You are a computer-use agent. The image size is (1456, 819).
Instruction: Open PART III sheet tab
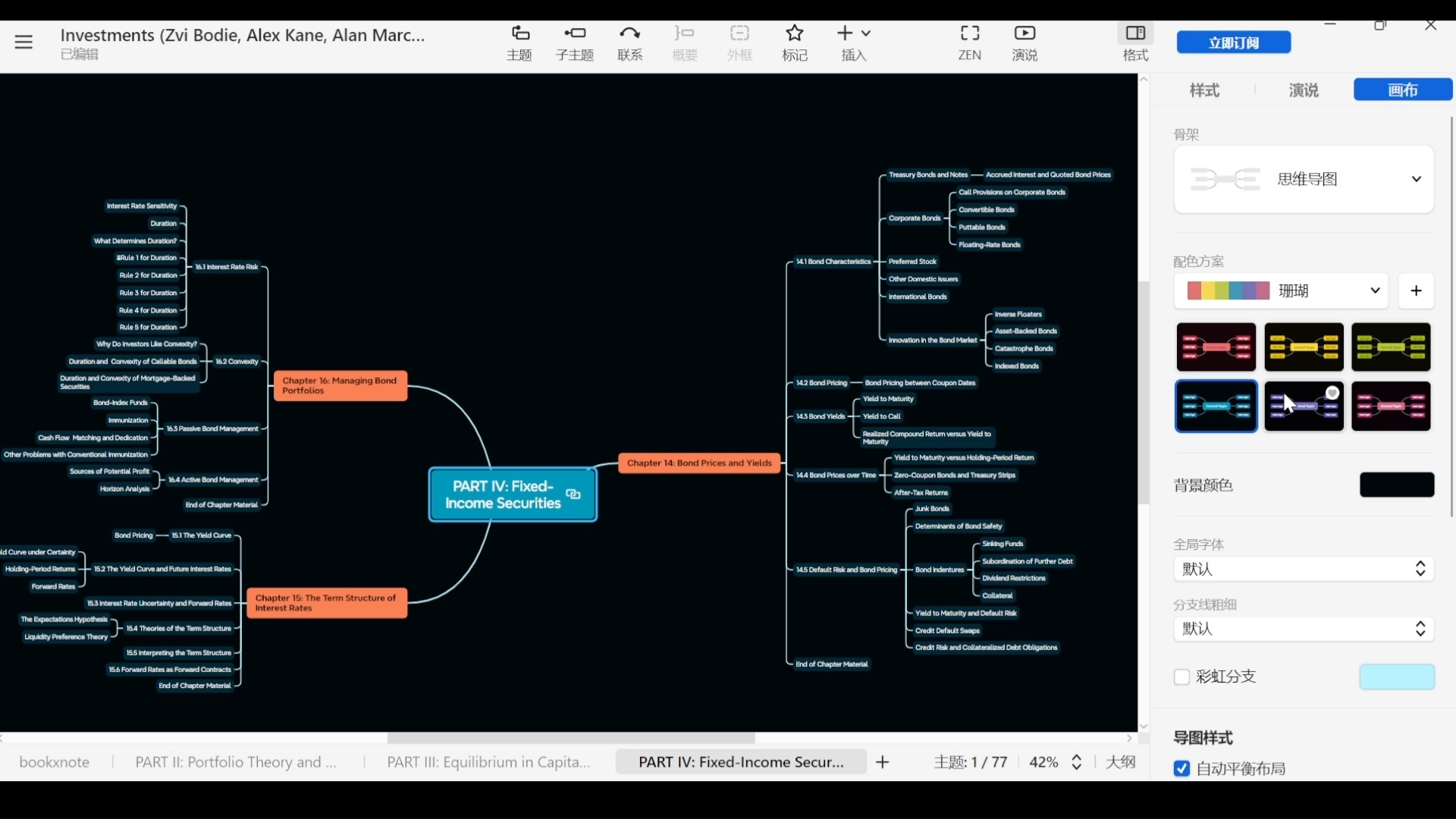pos(488,762)
